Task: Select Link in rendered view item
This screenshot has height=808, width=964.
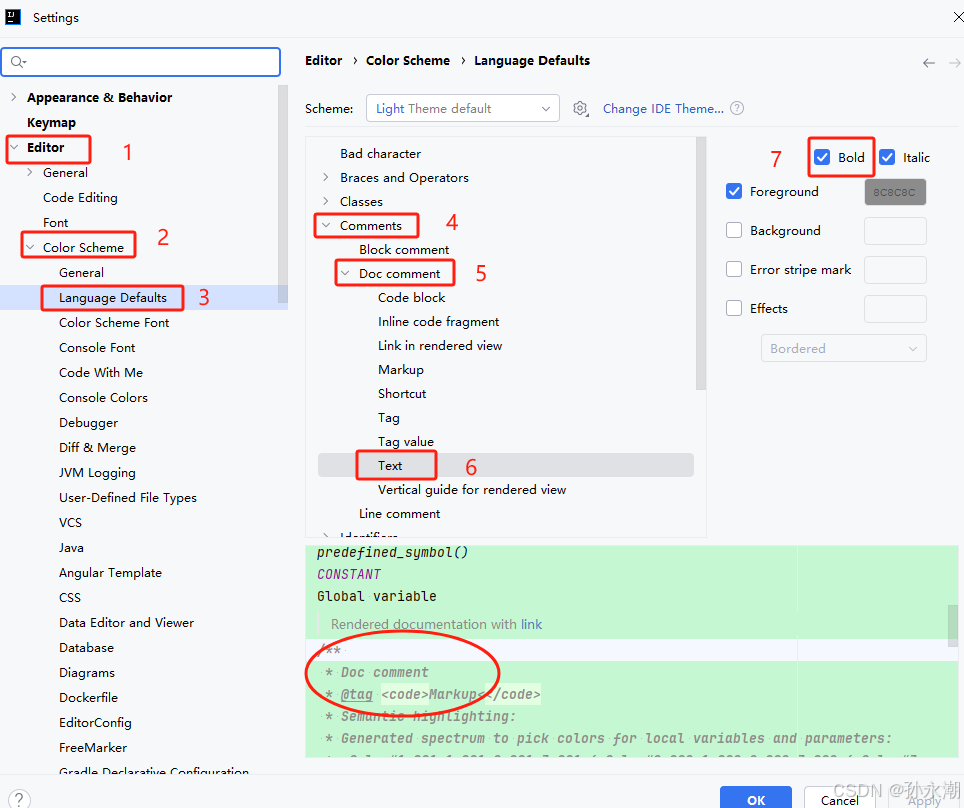Action: pos(440,345)
